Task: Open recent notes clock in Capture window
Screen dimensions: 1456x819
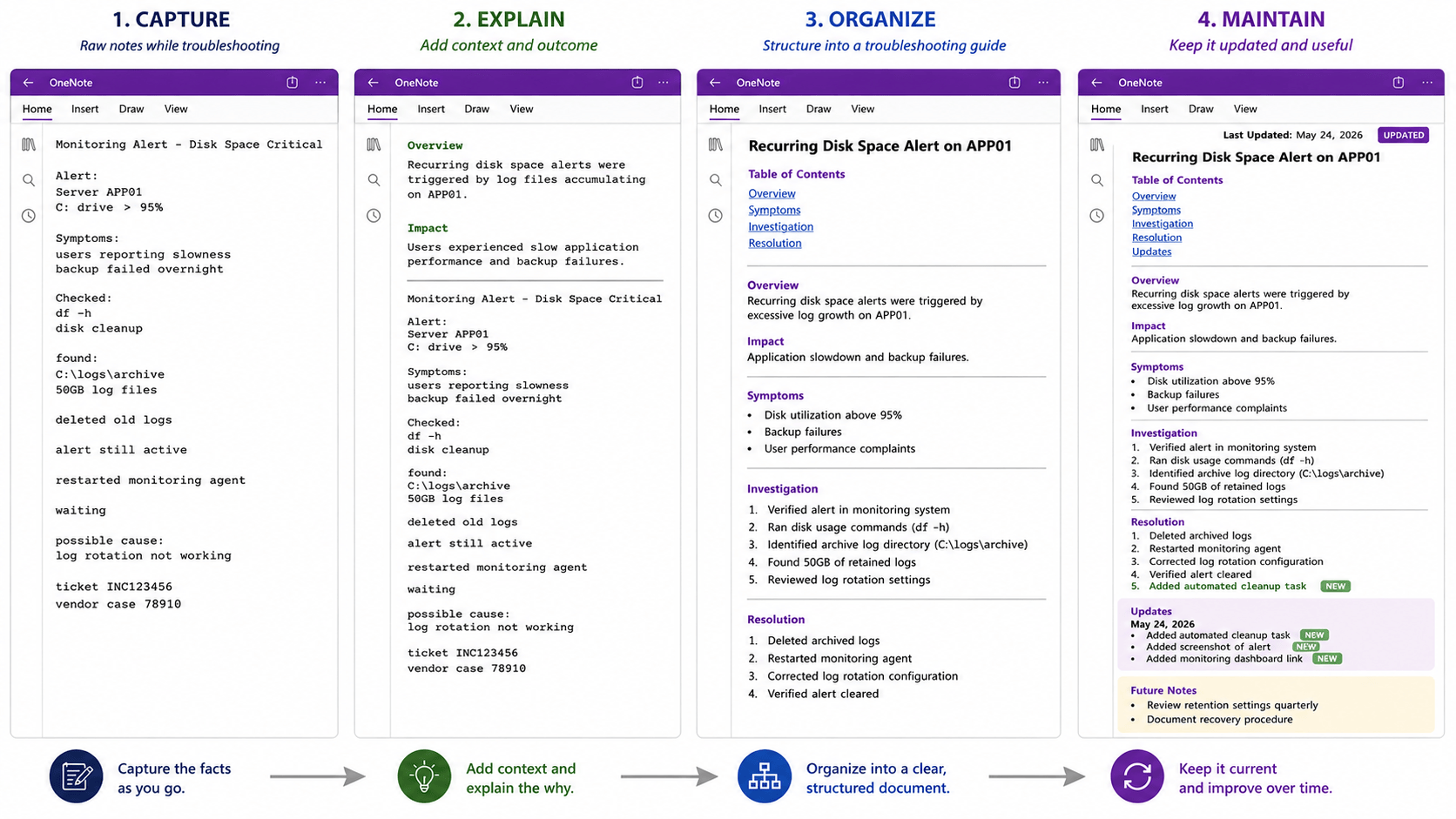Action: tap(29, 216)
